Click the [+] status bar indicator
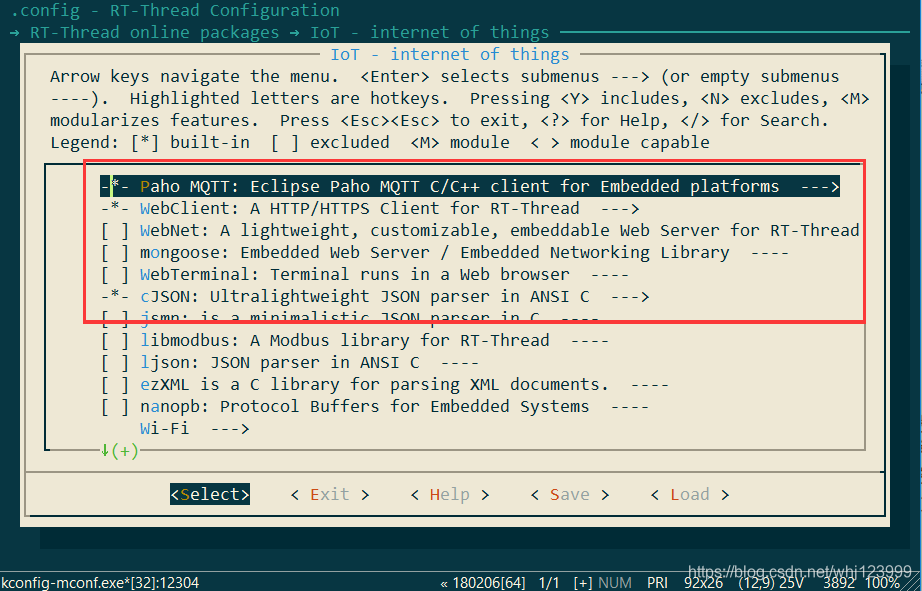Screen dimensions: 922x591 (583, 583)
